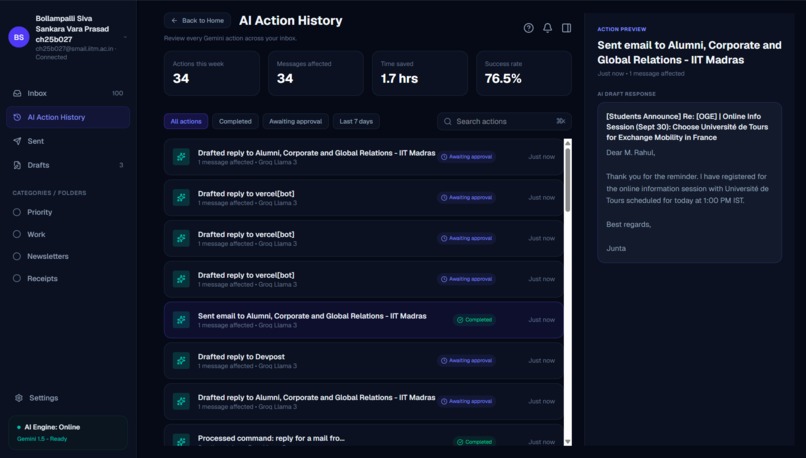Click AI icon on first vercel[bot] row

[x=181, y=197]
